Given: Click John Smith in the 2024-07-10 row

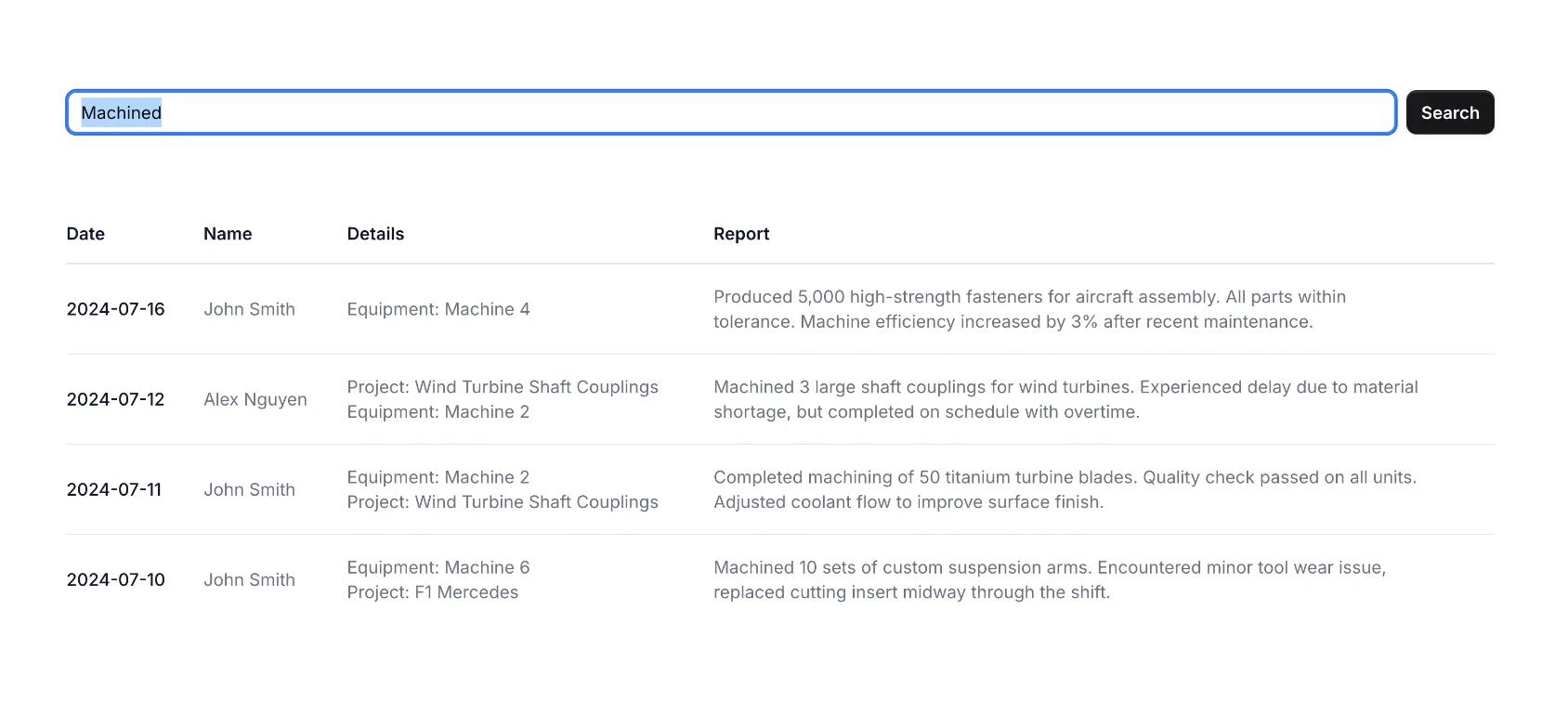Looking at the screenshot, I should [249, 579].
